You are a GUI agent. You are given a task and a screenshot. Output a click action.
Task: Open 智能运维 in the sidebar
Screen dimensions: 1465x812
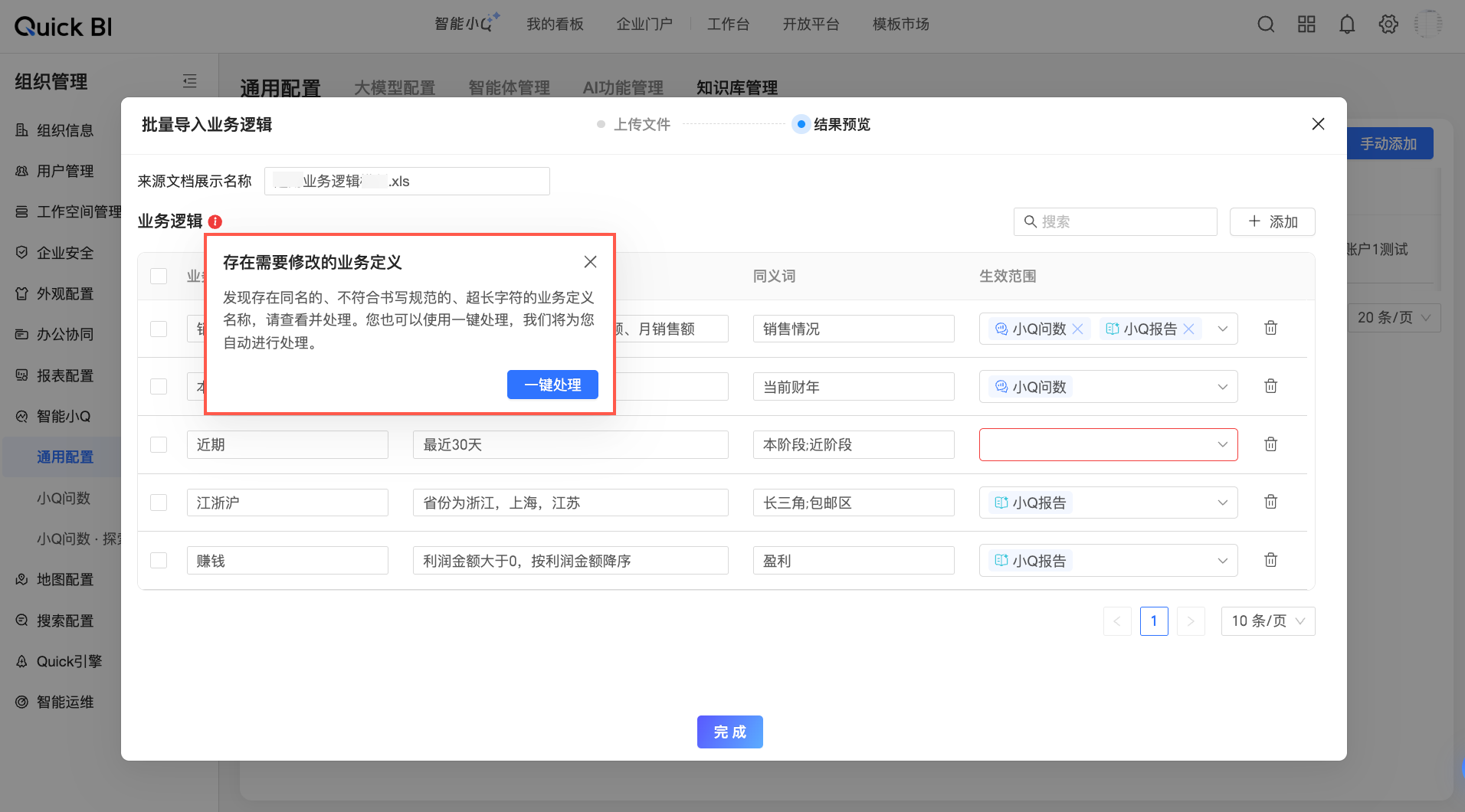click(65, 702)
